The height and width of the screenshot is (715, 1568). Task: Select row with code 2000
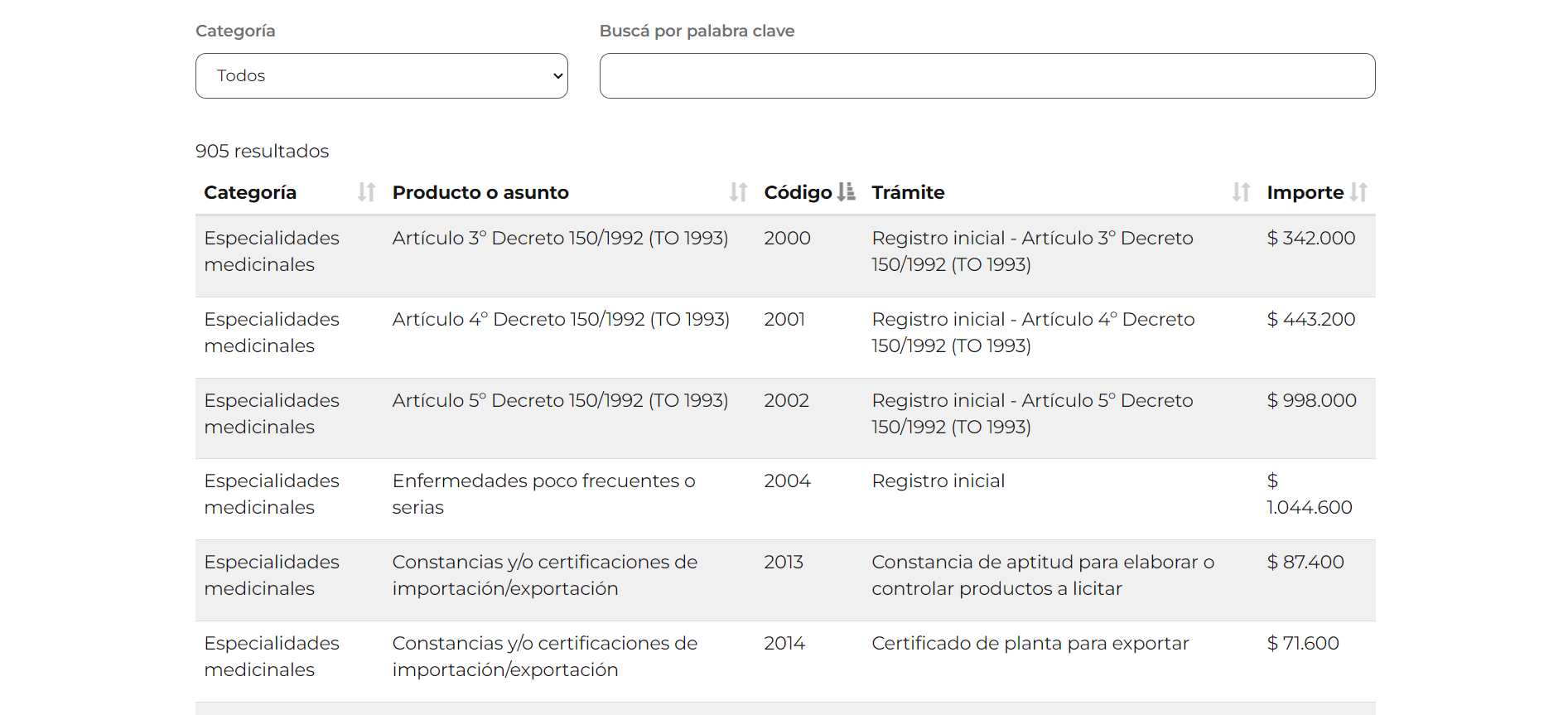click(x=787, y=239)
